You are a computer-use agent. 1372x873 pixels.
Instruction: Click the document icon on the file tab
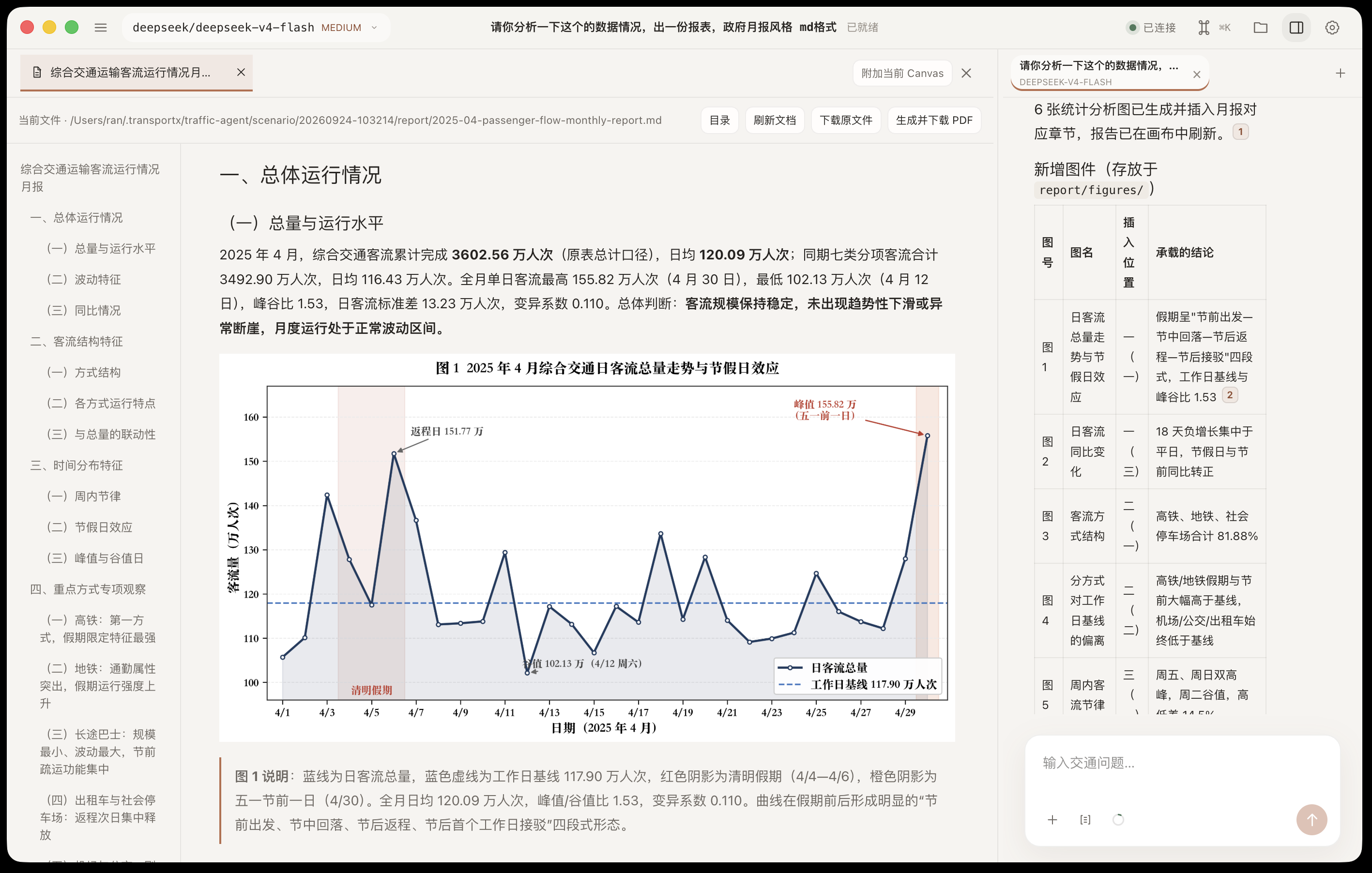click(37, 72)
